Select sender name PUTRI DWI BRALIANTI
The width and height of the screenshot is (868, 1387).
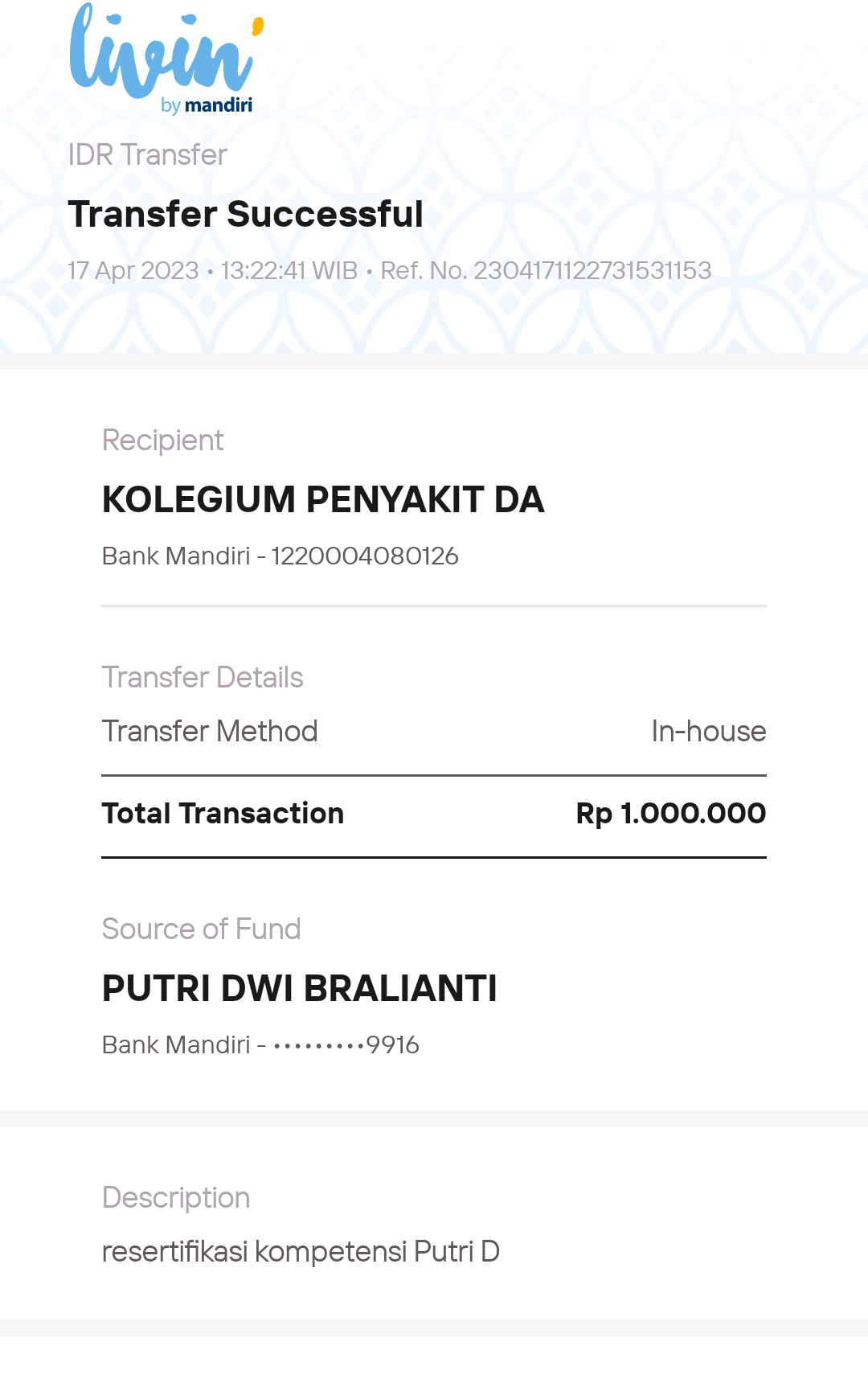pyautogui.click(x=299, y=989)
